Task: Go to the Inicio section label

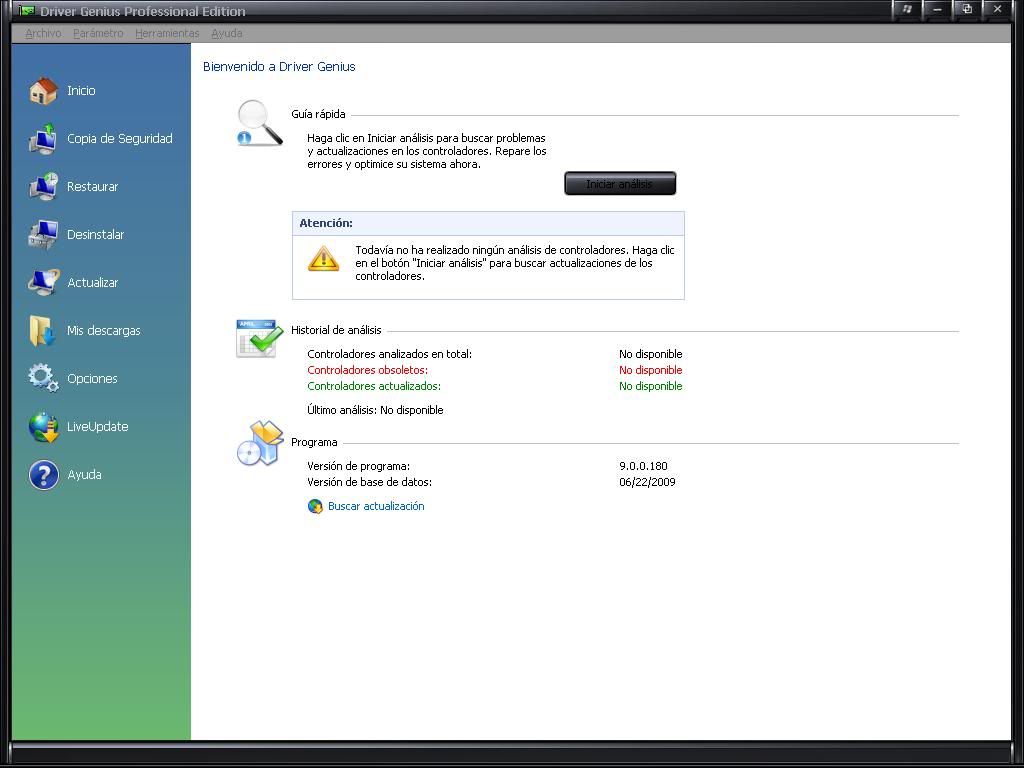Action: coord(81,91)
